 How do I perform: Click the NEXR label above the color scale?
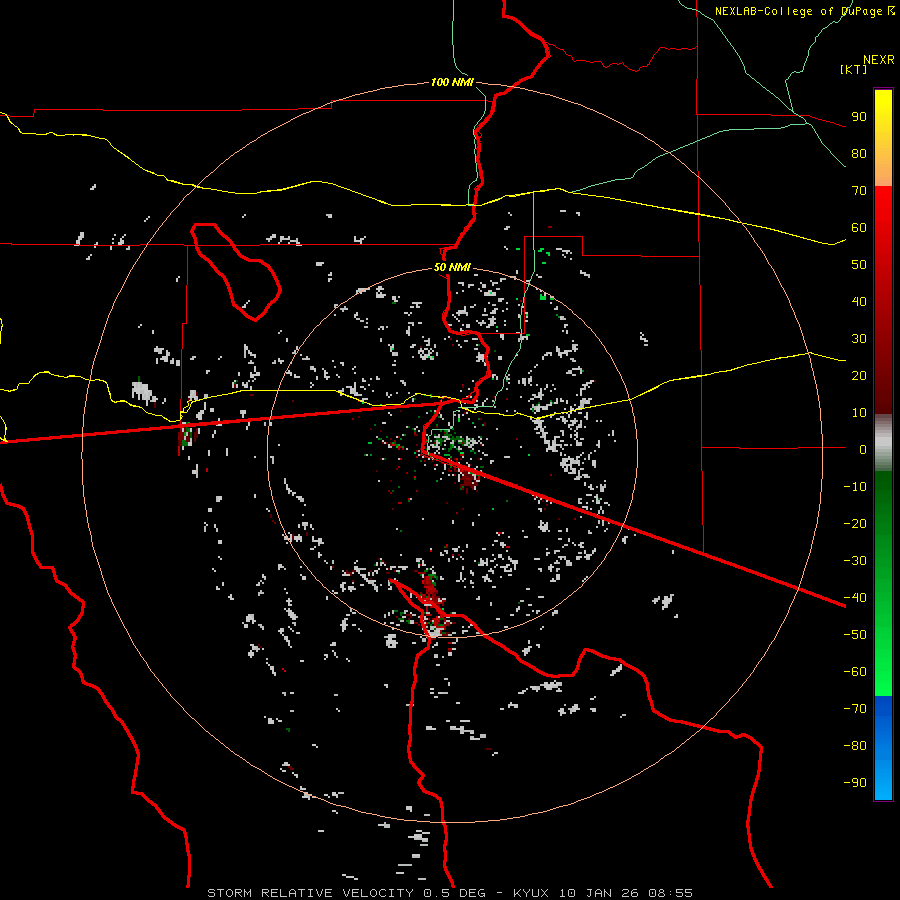(x=879, y=60)
